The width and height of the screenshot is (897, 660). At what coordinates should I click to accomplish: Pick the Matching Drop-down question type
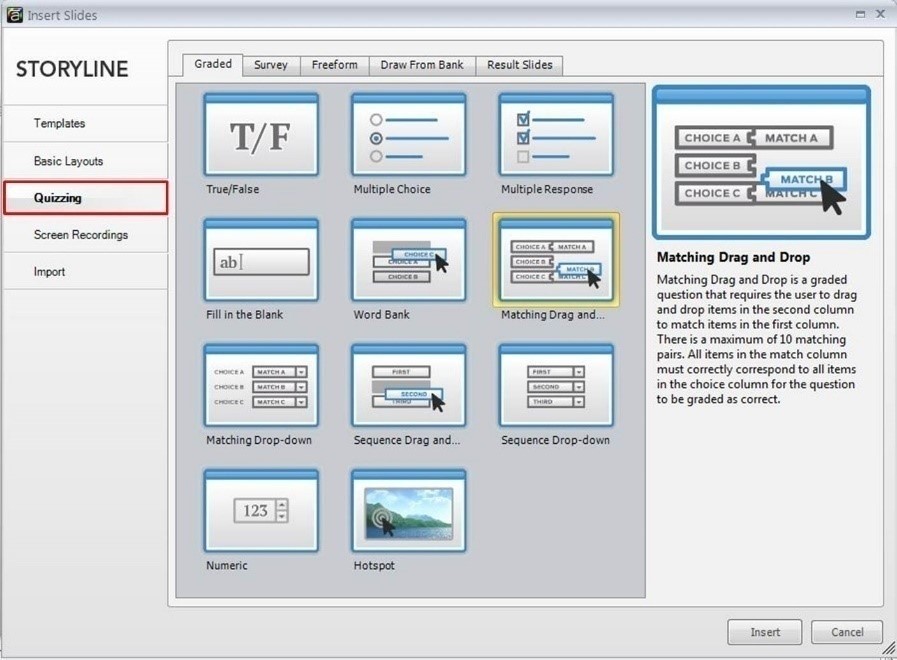tap(261, 385)
